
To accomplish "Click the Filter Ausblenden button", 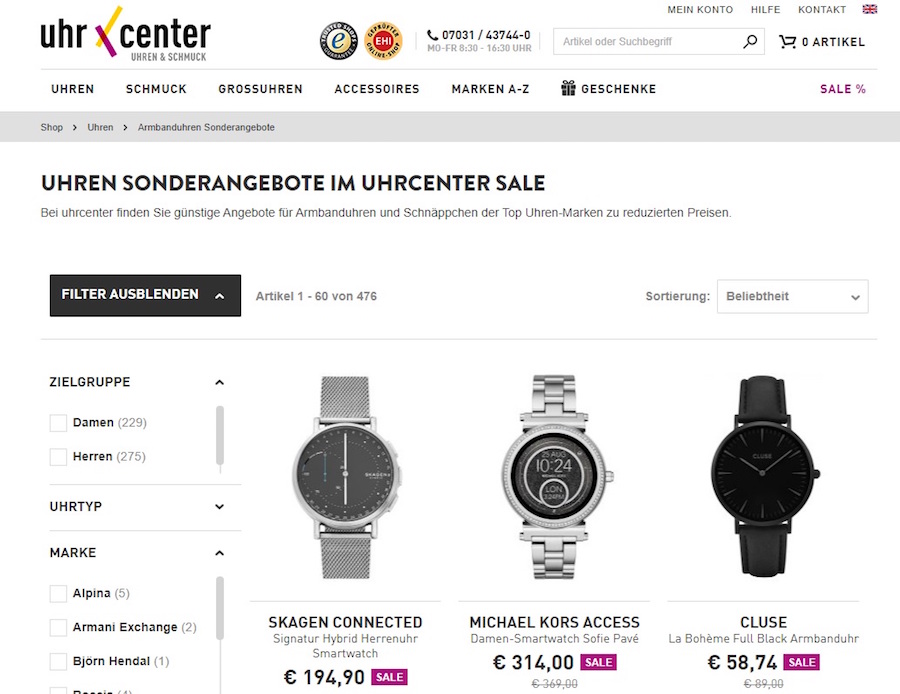I will (145, 295).
